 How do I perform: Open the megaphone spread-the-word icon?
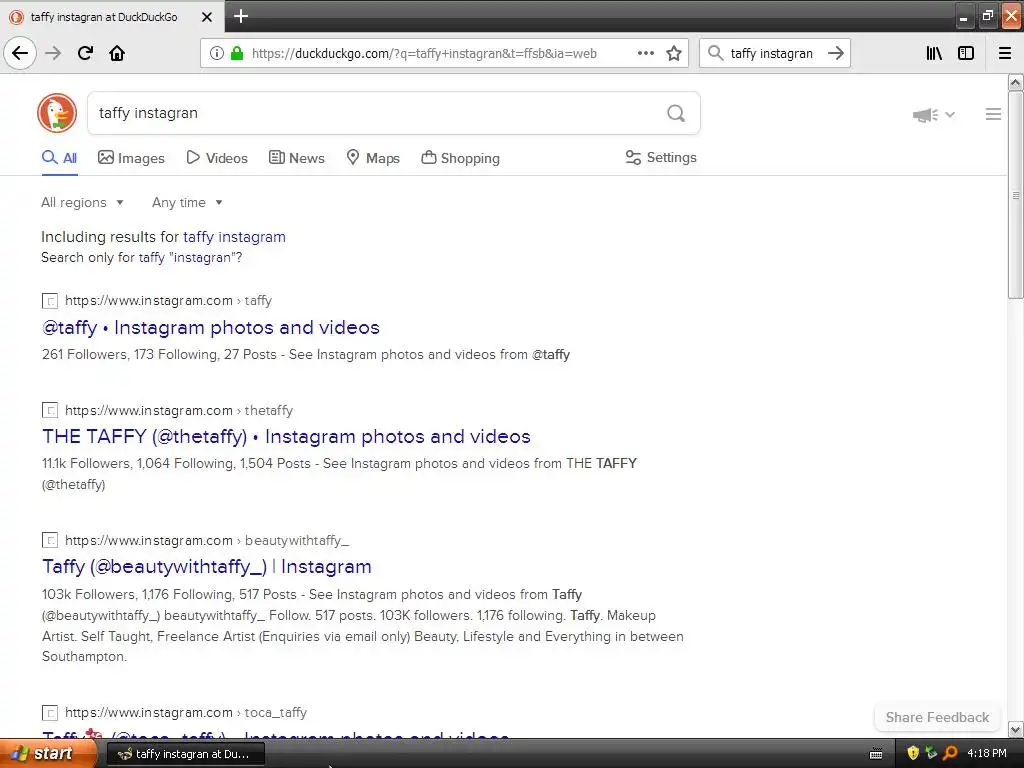[925, 115]
